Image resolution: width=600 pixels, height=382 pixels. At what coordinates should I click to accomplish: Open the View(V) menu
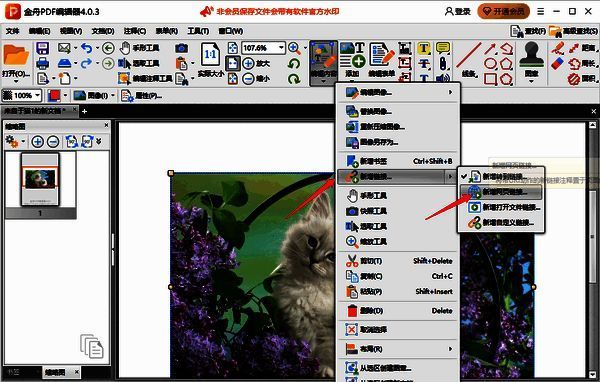[71, 31]
